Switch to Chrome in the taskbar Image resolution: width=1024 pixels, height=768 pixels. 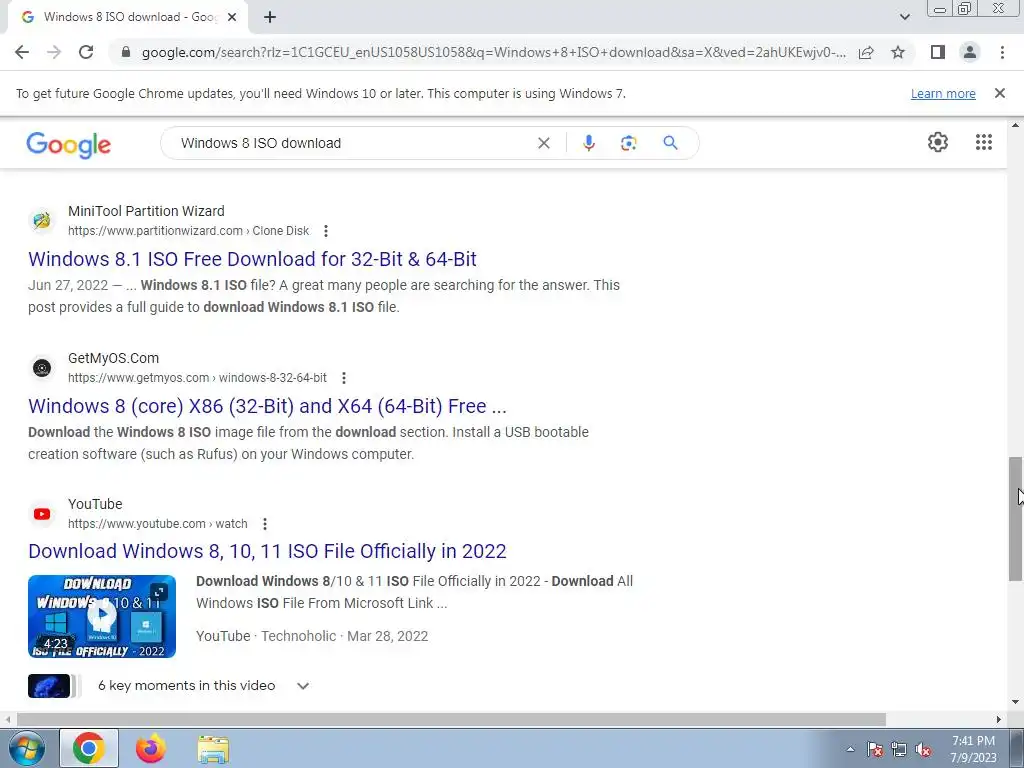point(89,748)
